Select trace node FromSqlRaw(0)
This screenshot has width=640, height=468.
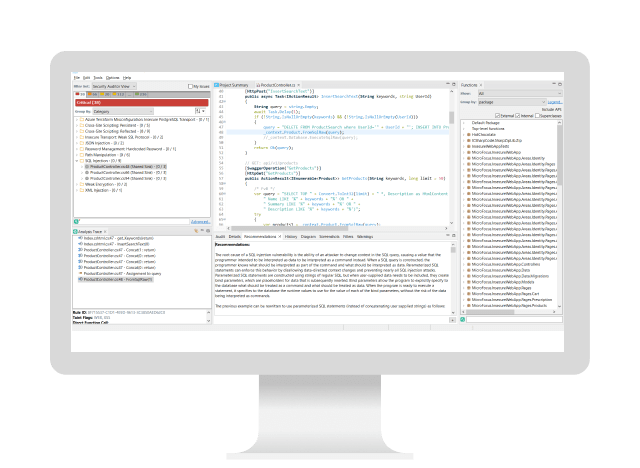click(116, 279)
